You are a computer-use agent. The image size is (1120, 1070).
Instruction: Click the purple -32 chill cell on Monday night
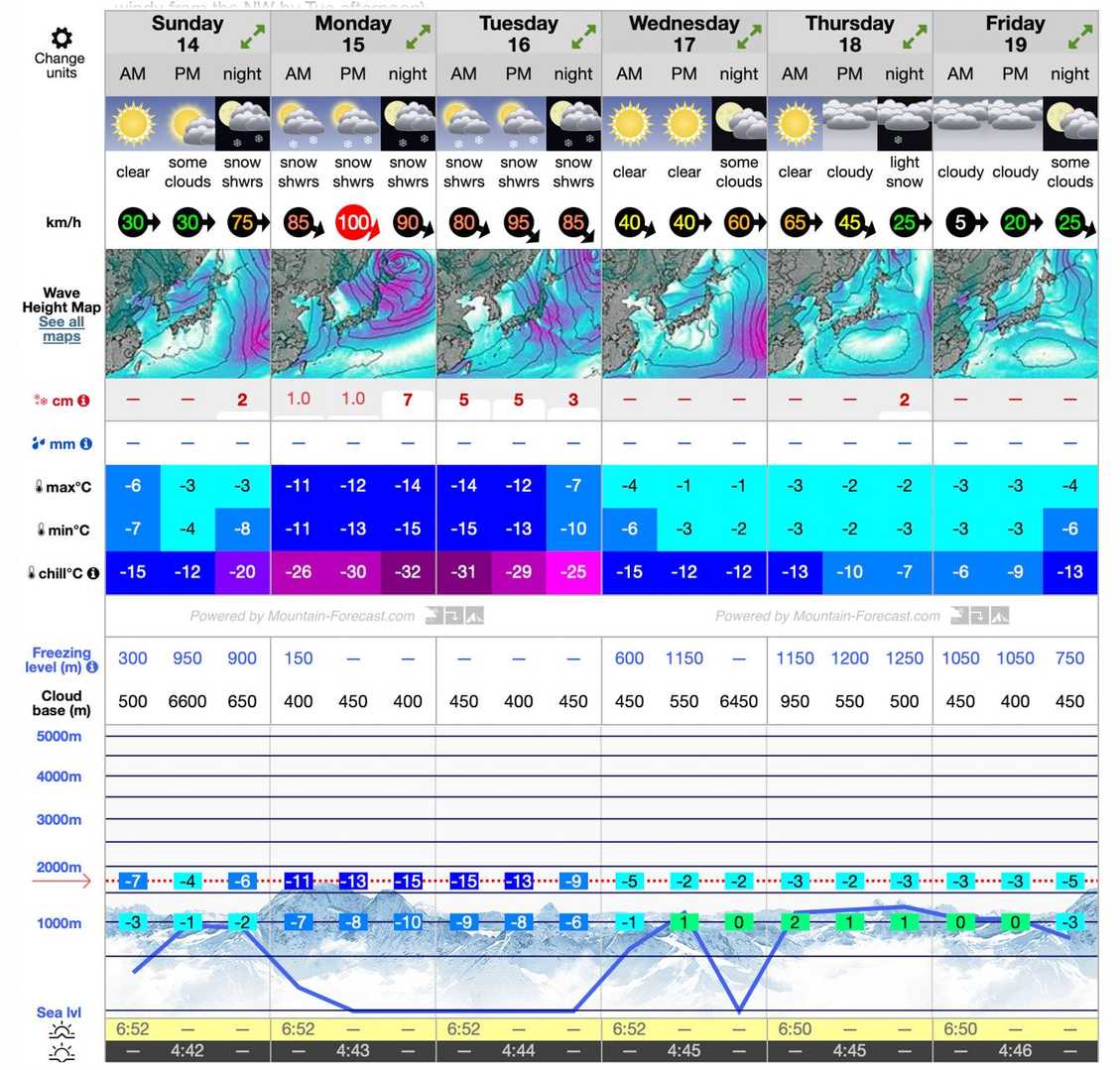(x=408, y=573)
